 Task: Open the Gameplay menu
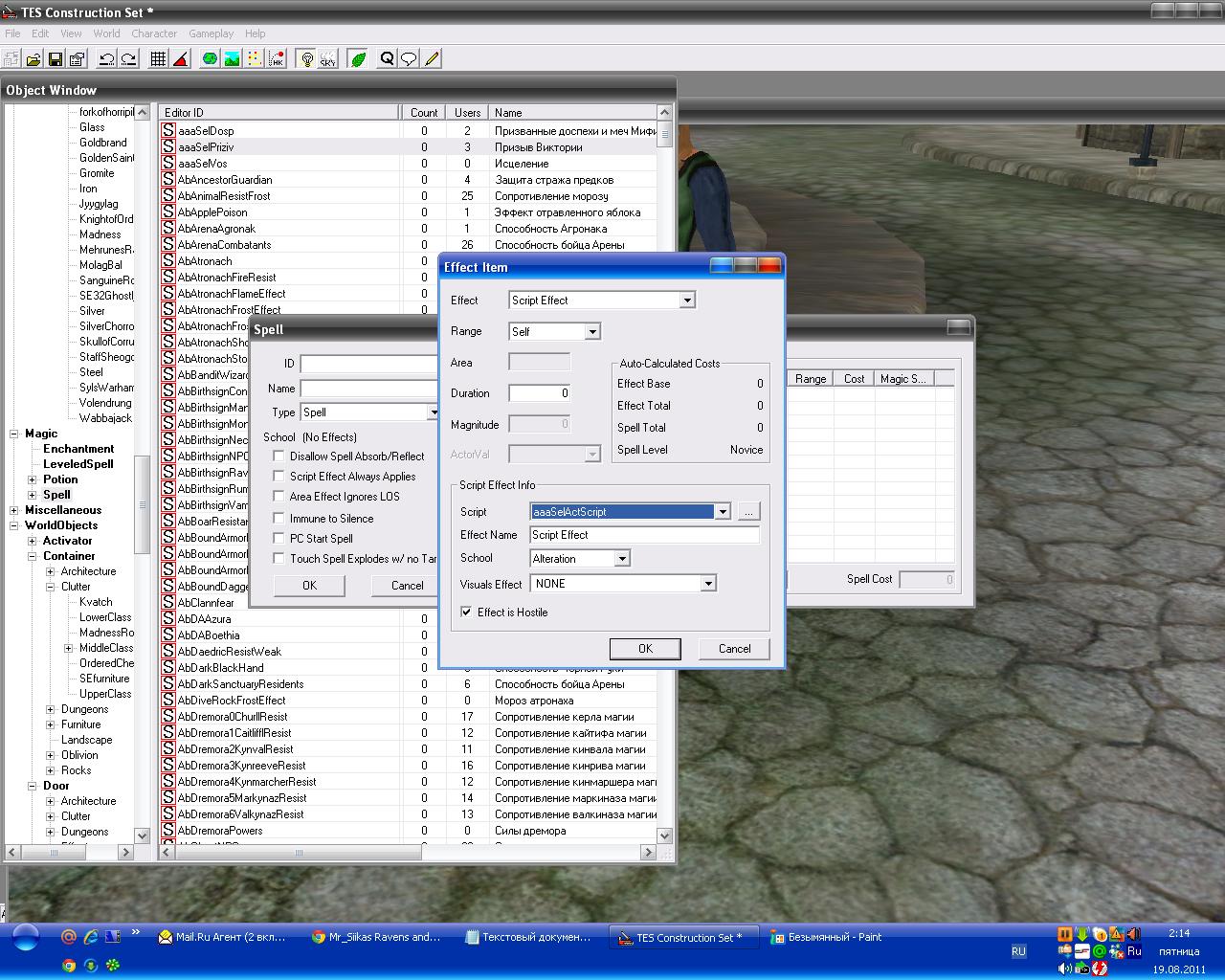pyautogui.click(x=211, y=33)
